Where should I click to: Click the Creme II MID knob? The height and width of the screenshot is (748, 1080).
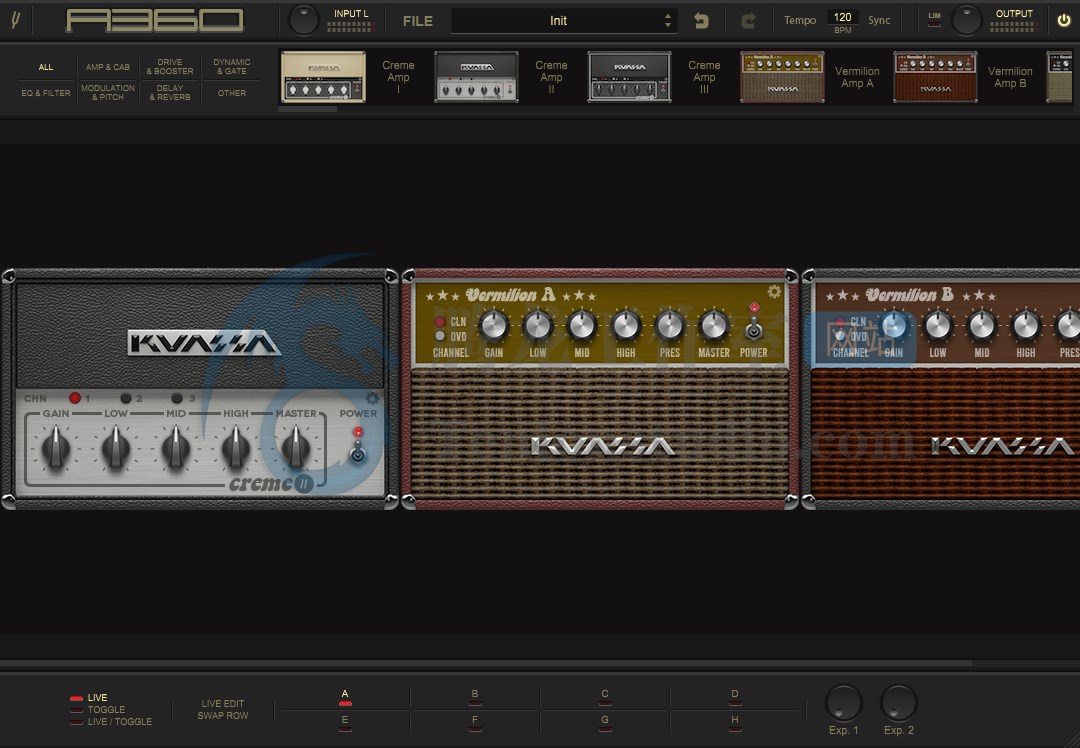click(x=176, y=448)
